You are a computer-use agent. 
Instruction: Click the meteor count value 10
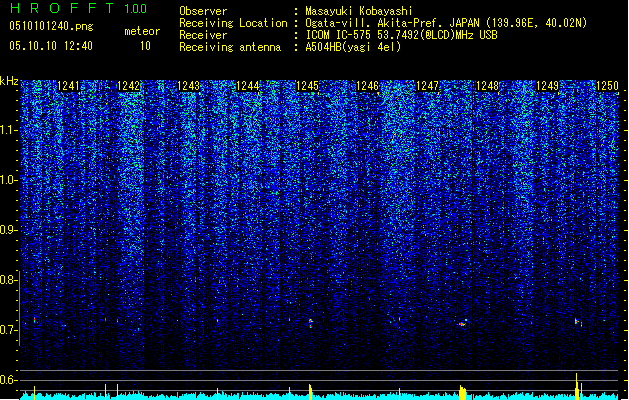[145, 46]
